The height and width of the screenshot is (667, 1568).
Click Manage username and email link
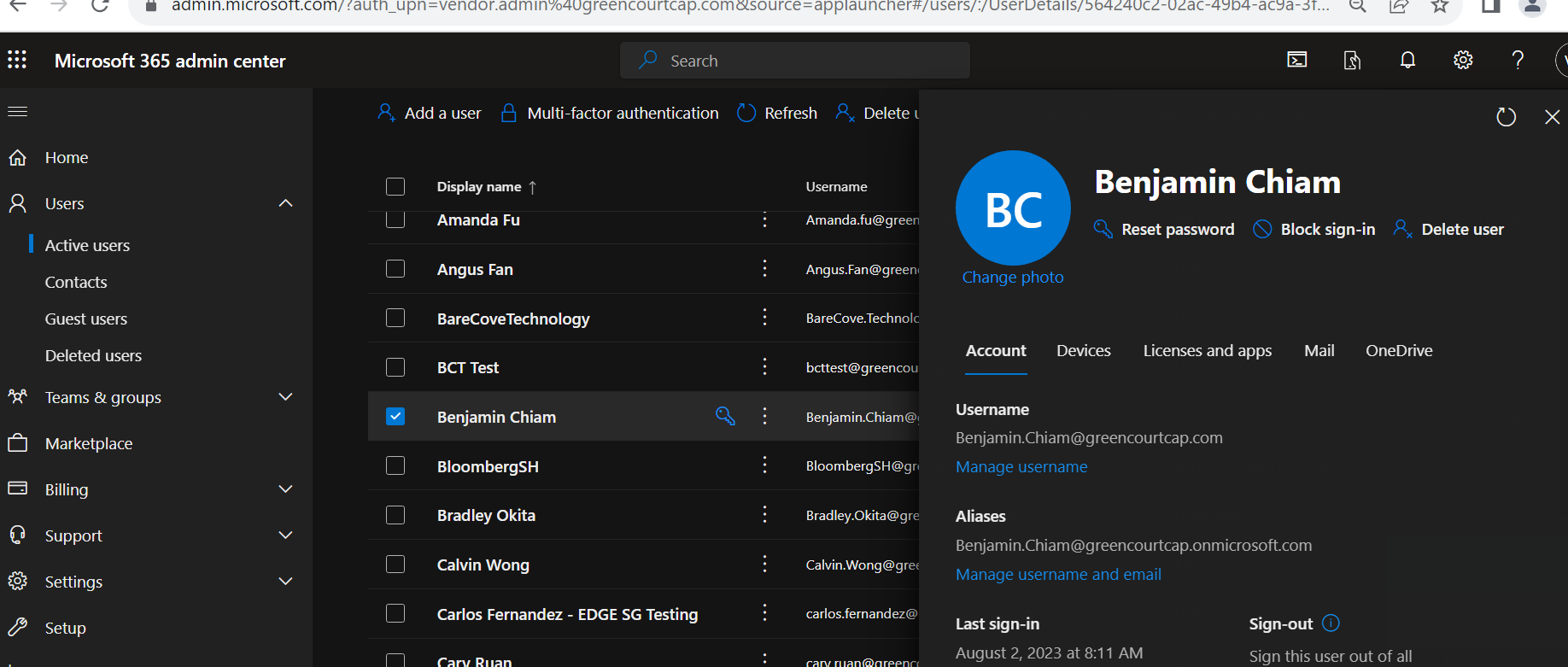coord(1058,574)
